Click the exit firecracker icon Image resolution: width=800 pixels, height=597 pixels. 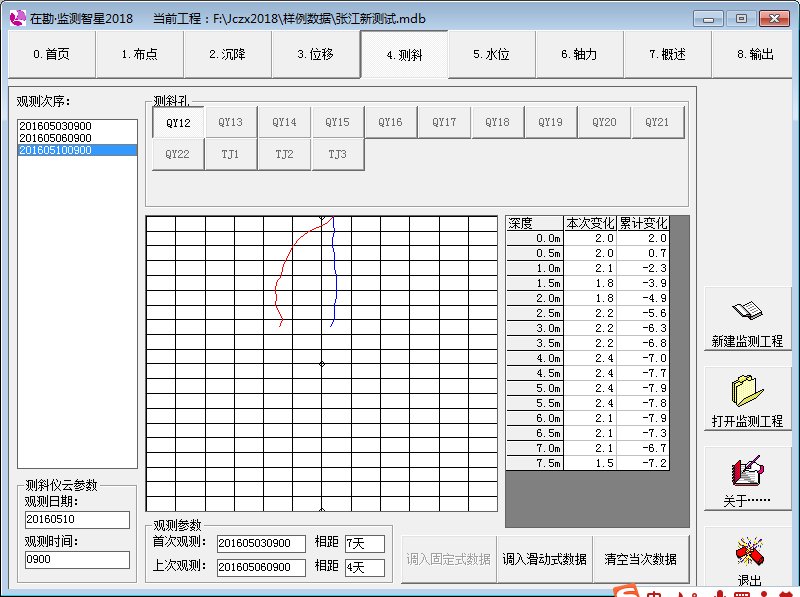tap(749, 551)
